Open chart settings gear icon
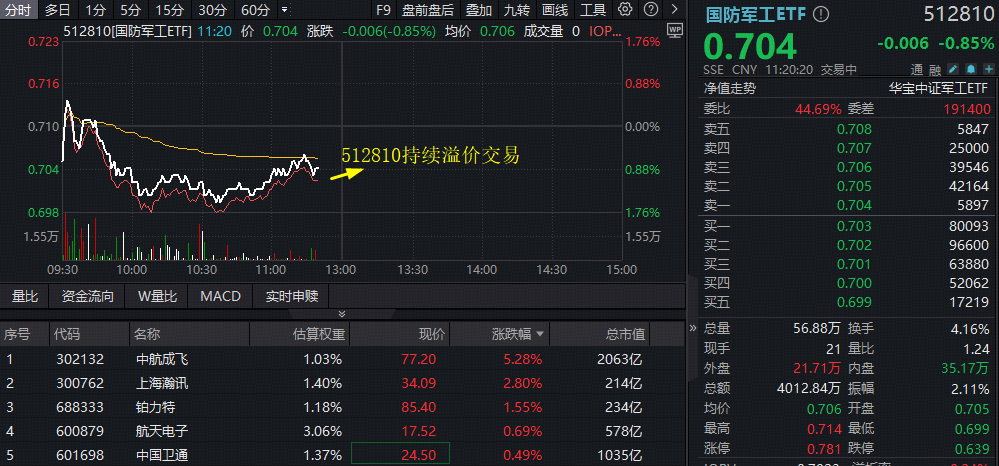The width and height of the screenshot is (999, 466). (x=625, y=10)
